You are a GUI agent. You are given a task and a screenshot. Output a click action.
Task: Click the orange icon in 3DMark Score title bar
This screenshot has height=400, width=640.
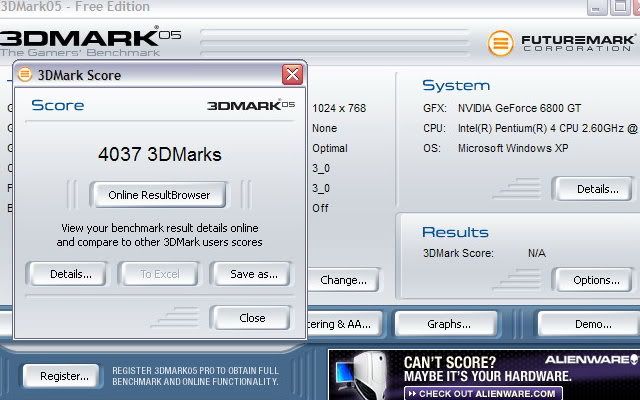click(25, 75)
